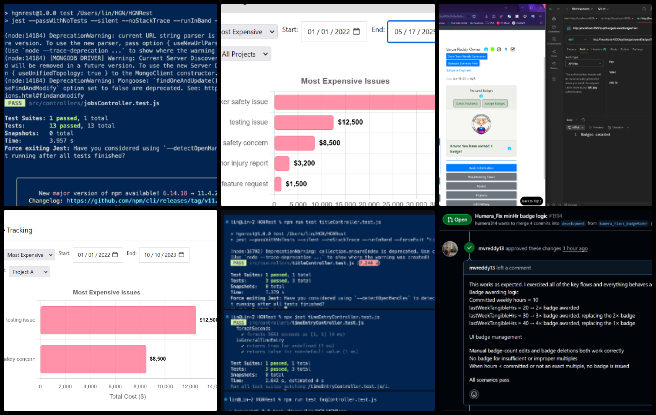Click the 01/01/2022 Start date field above All Projects
Image resolution: width=656 pixels, height=415 pixels.
pos(333,31)
